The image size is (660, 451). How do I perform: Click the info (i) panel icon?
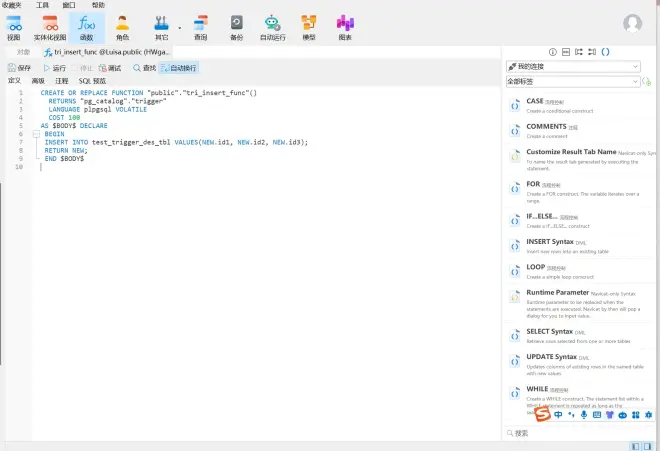(553, 52)
